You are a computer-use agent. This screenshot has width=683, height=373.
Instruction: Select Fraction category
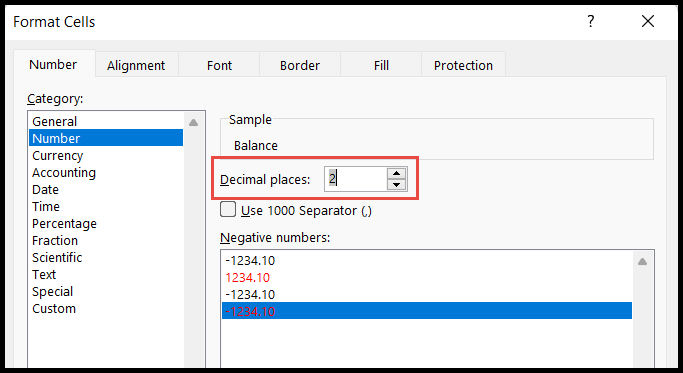coord(106,240)
